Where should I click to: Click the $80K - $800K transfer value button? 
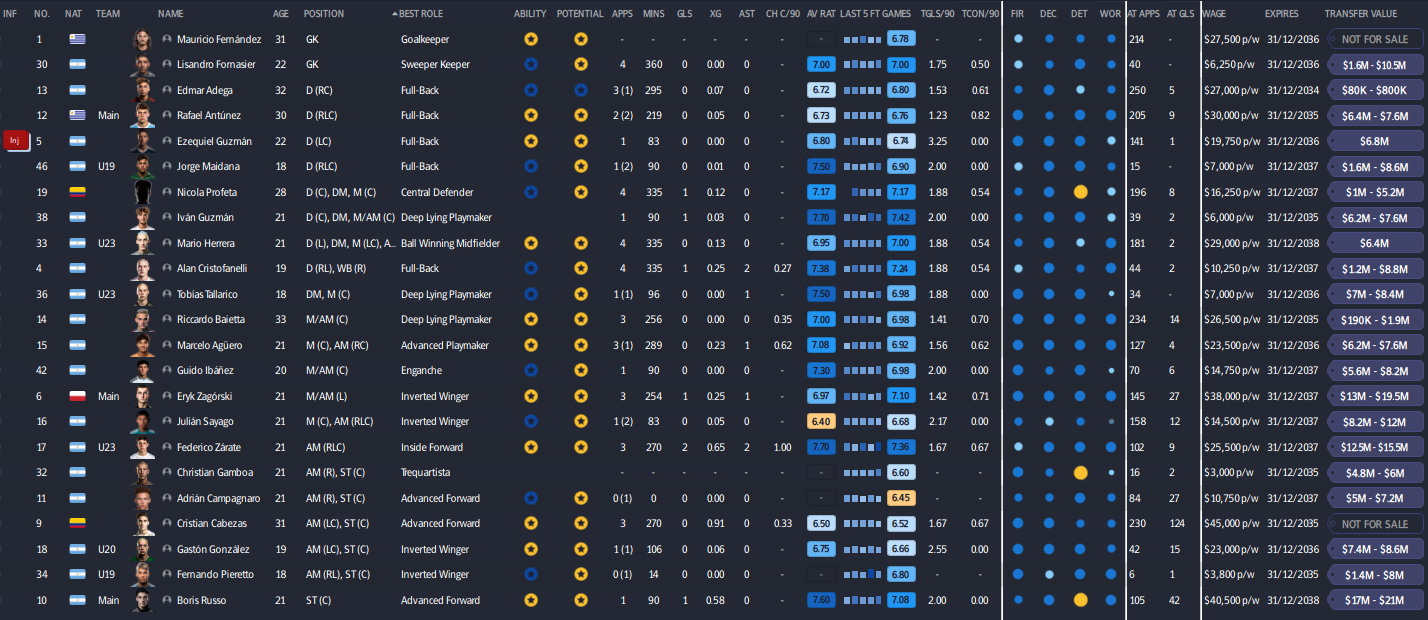(1375, 90)
